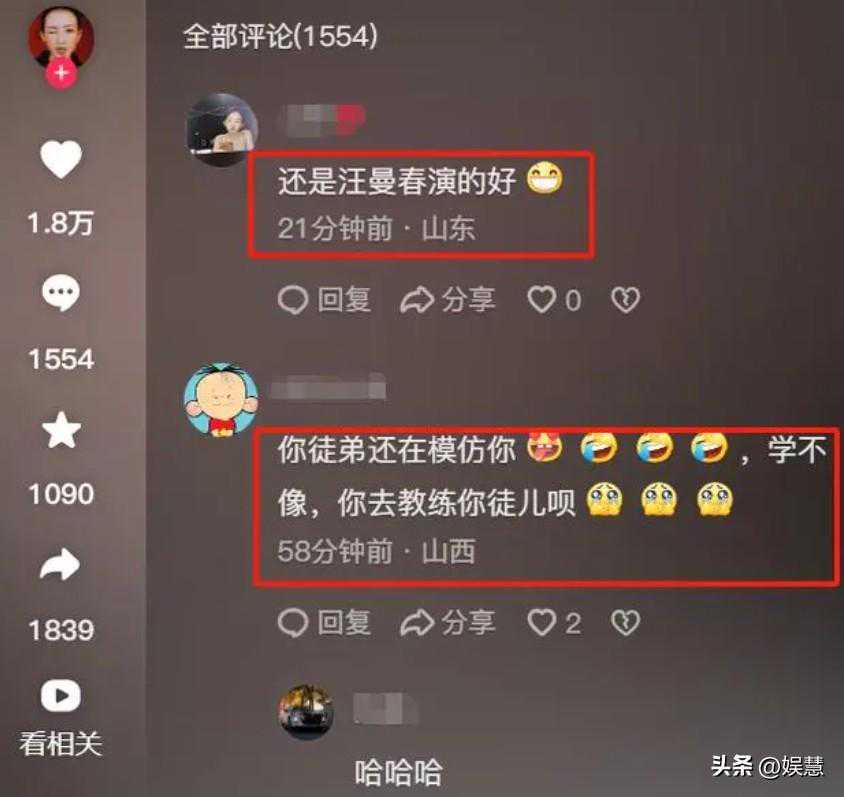Tap the red plus follow button
The width and height of the screenshot is (844, 797).
pos(61,73)
